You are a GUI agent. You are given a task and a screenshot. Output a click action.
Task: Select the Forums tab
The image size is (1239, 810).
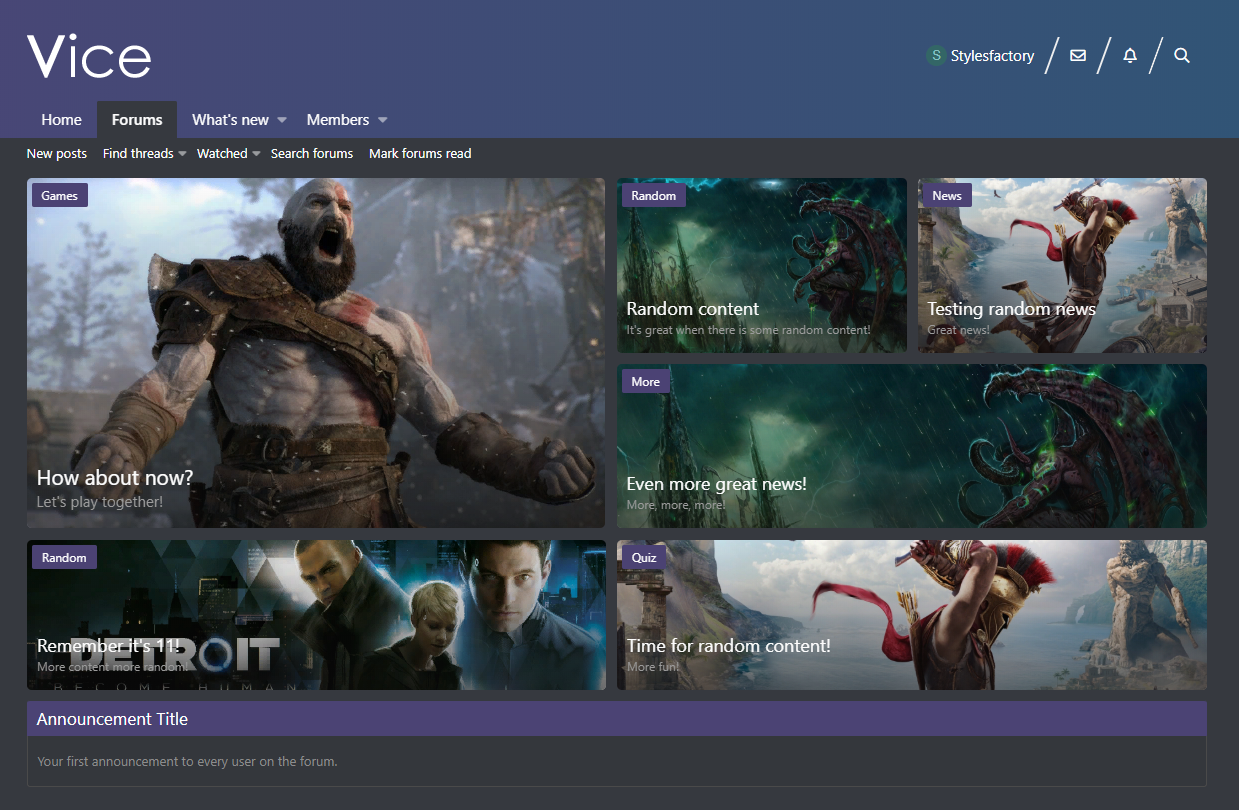pyautogui.click(x=137, y=120)
